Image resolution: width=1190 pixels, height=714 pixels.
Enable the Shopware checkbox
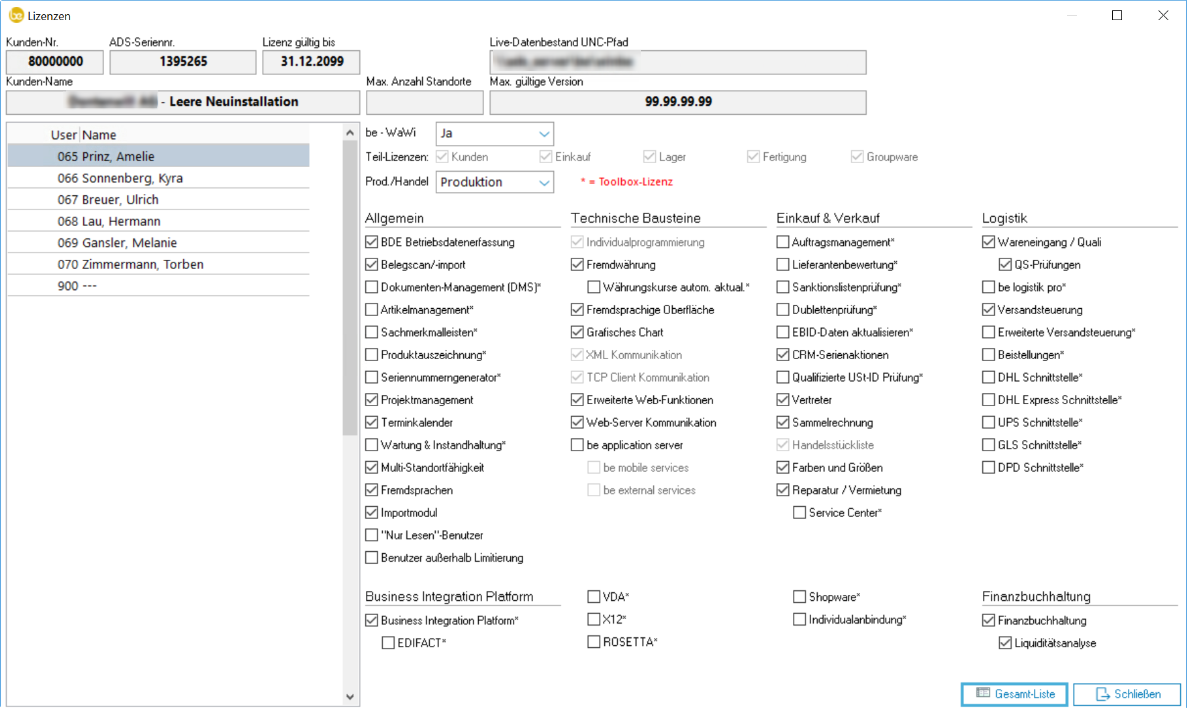click(x=800, y=597)
